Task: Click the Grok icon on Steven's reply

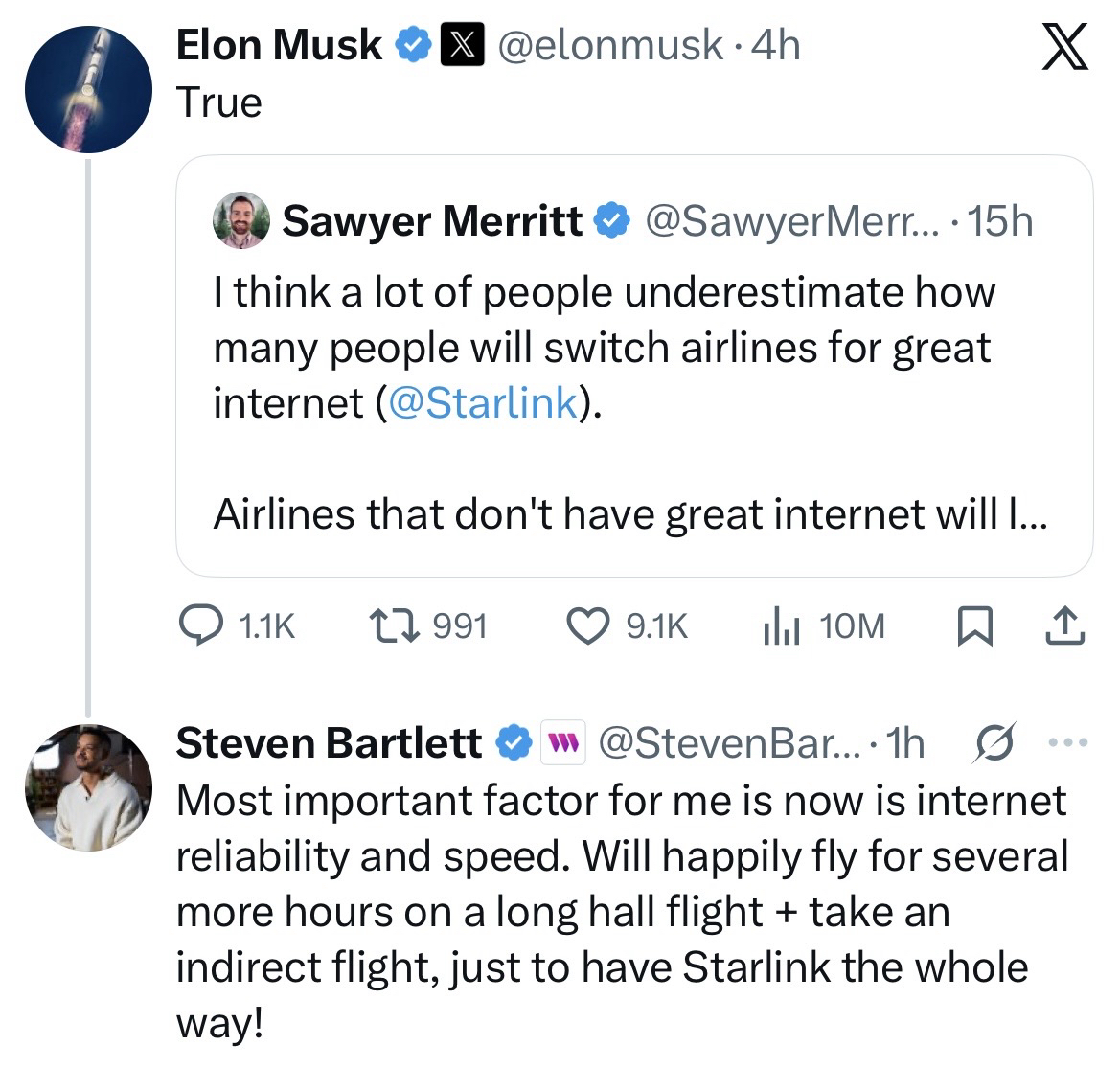Action: point(993,744)
